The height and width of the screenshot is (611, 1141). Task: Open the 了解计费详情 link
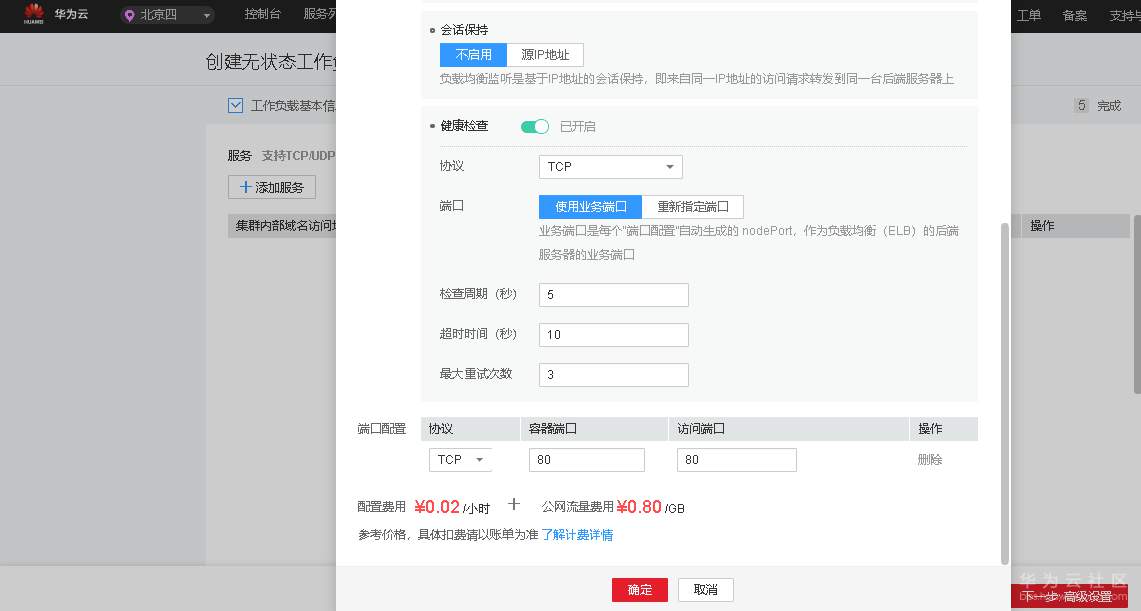[x=577, y=535]
